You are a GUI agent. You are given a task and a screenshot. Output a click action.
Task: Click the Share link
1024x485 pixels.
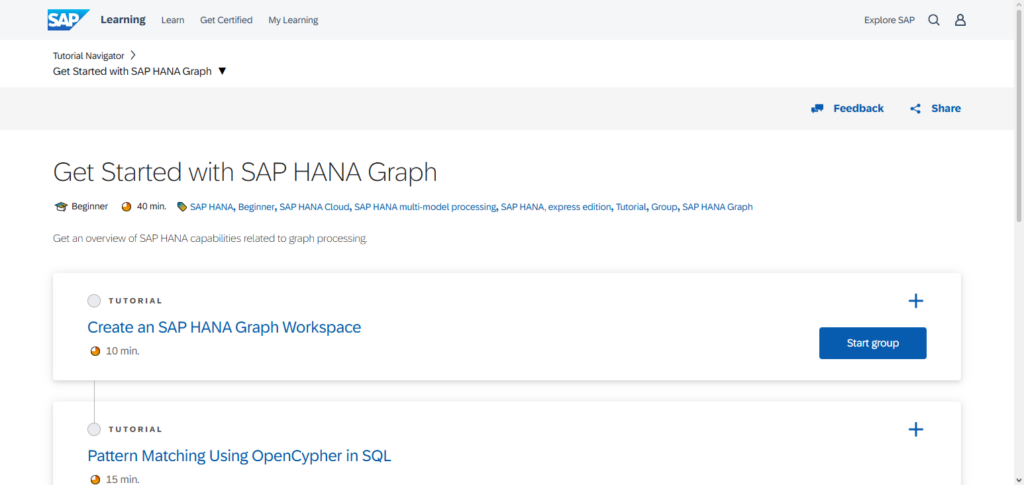coord(946,108)
